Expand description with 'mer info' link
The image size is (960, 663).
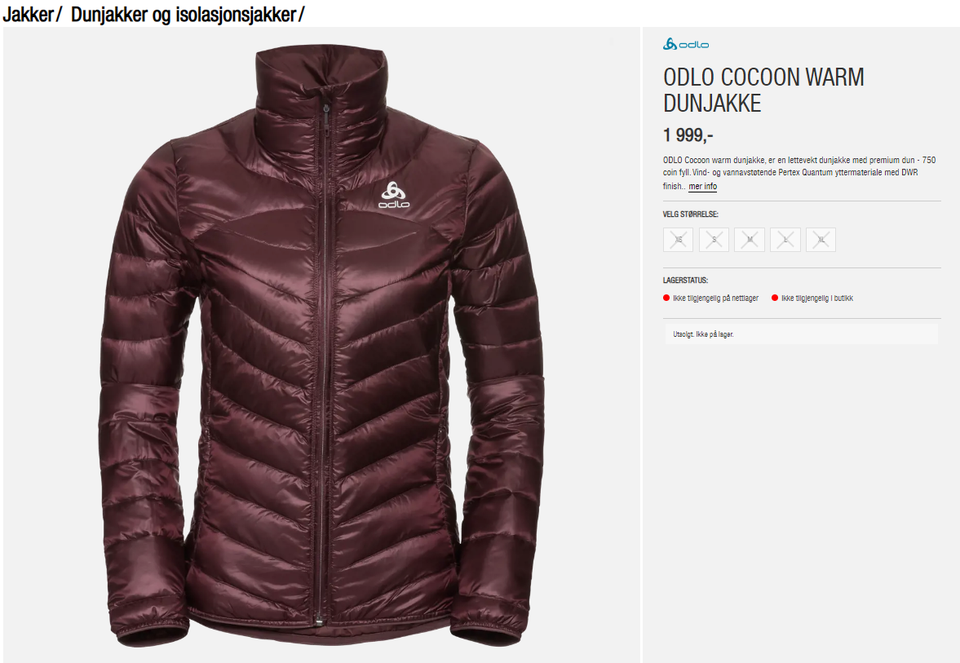click(702, 186)
